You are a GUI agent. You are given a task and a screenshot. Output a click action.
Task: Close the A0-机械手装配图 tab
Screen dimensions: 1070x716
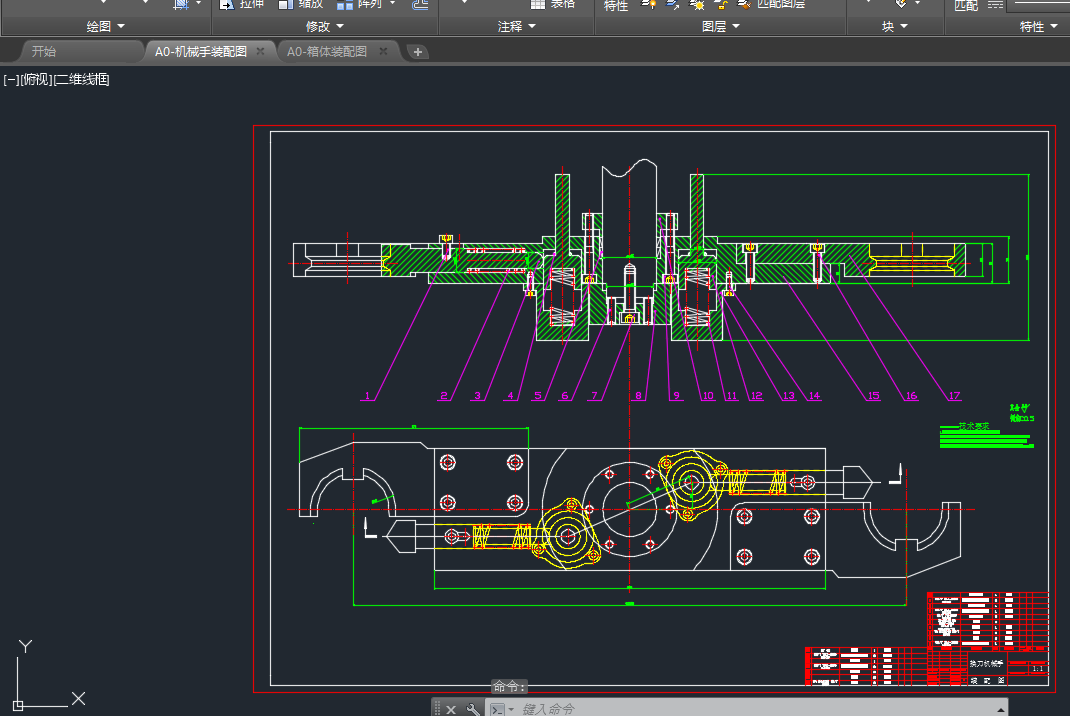point(261,51)
